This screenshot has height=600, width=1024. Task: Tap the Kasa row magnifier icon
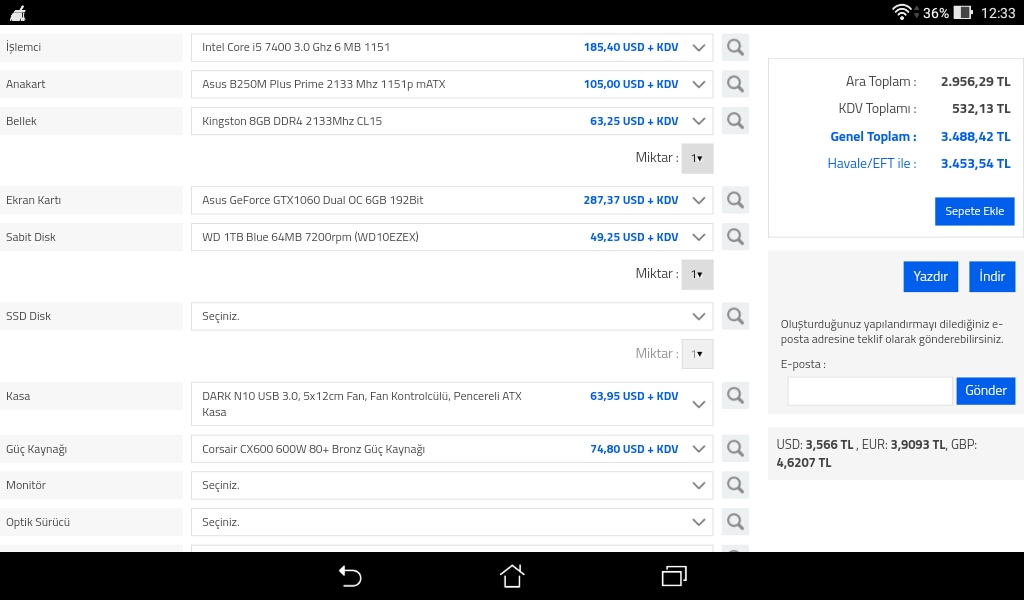pos(735,396)
